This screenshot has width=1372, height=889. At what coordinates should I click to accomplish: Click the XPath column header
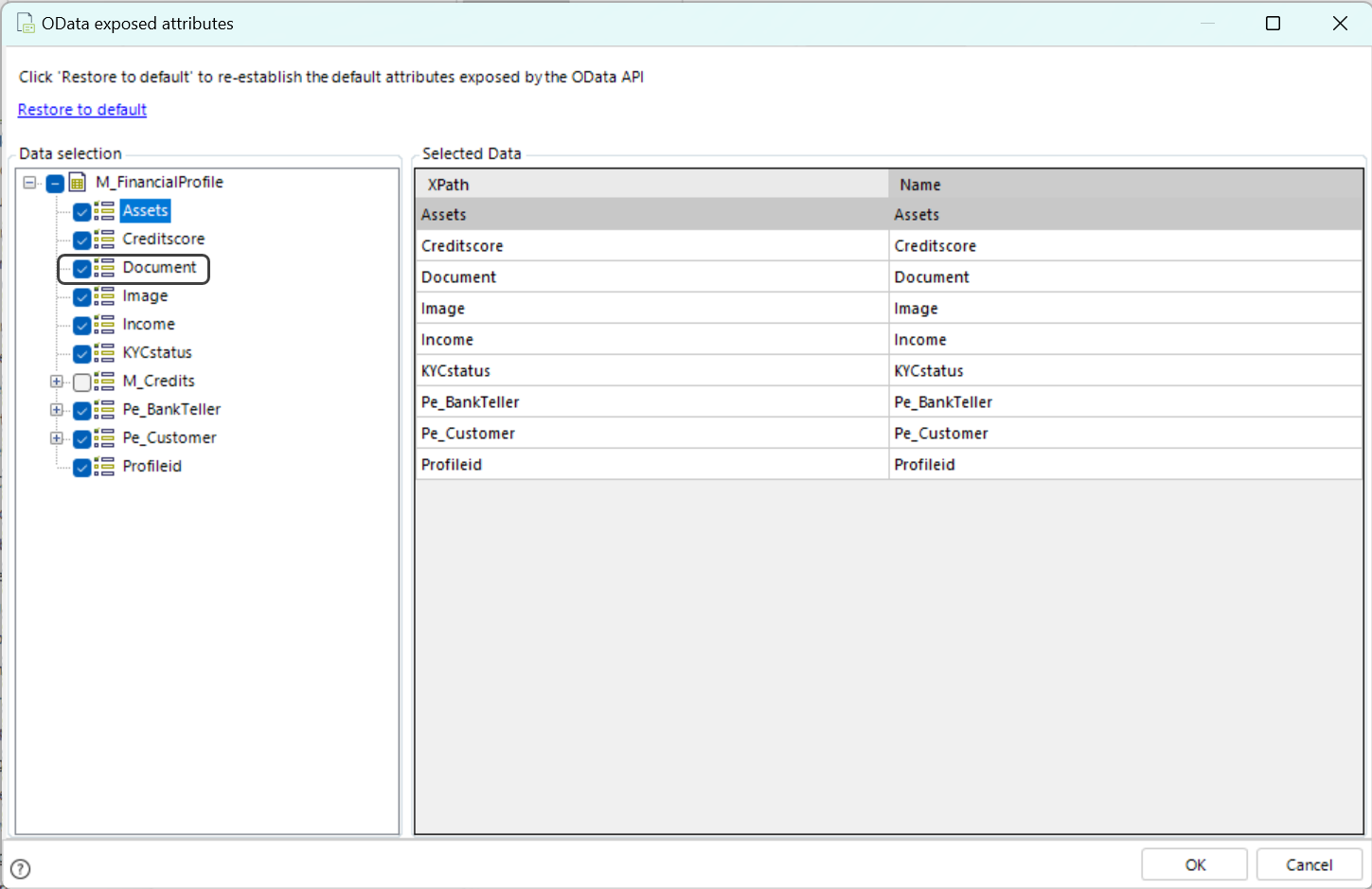[651, 185]
